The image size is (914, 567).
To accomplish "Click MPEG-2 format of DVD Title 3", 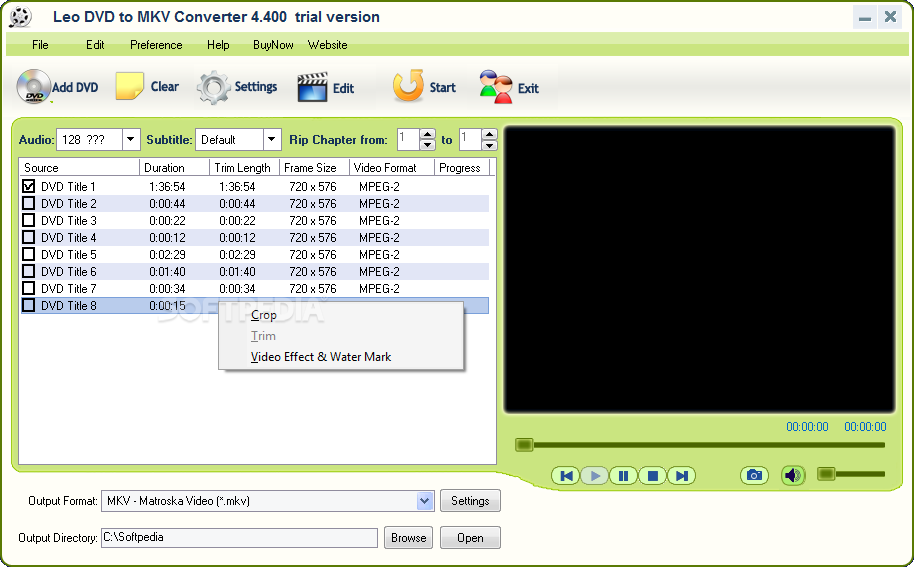I will tap(379, 220).
